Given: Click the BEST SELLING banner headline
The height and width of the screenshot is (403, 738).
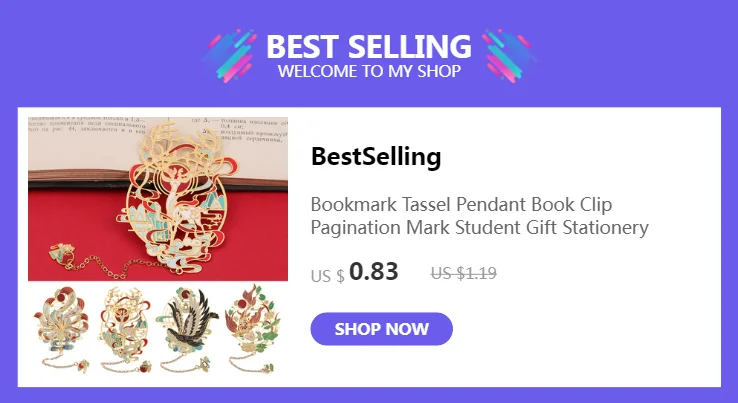Looking at the screenshot, I should [x=369, y=46].
